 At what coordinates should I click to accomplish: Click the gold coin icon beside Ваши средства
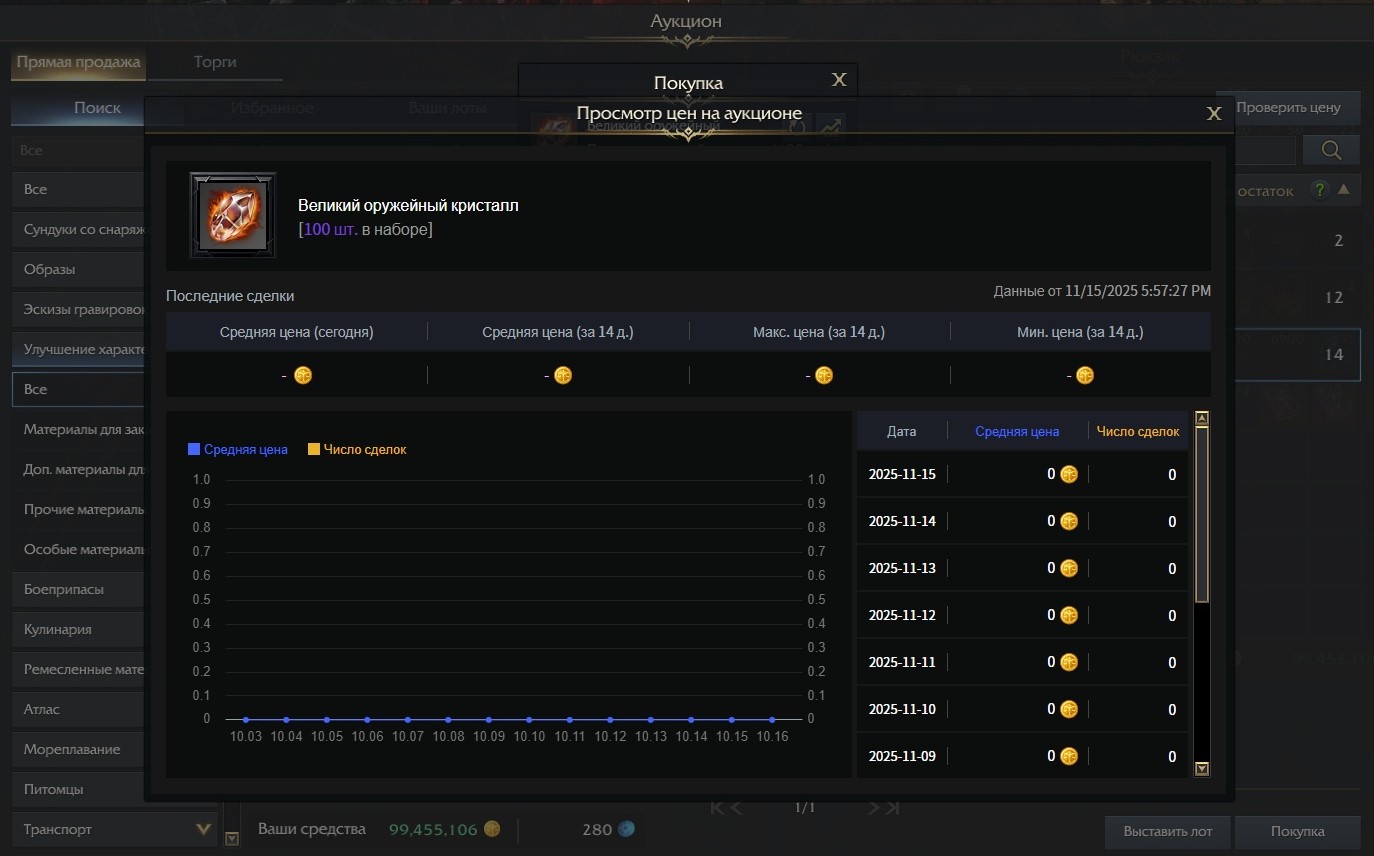492,829
